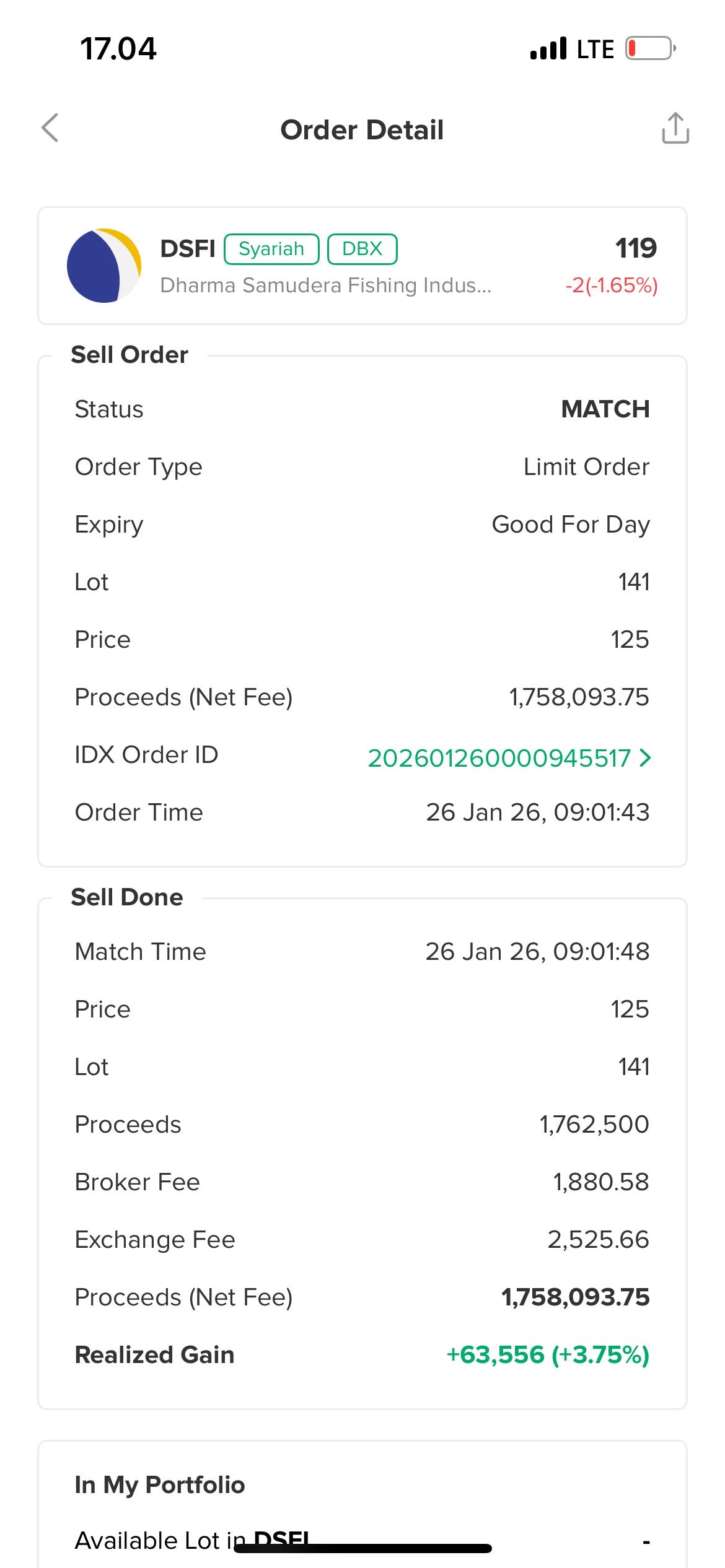Tap the Syariah badge
The image size is (725, 1568).
(271, 249)
